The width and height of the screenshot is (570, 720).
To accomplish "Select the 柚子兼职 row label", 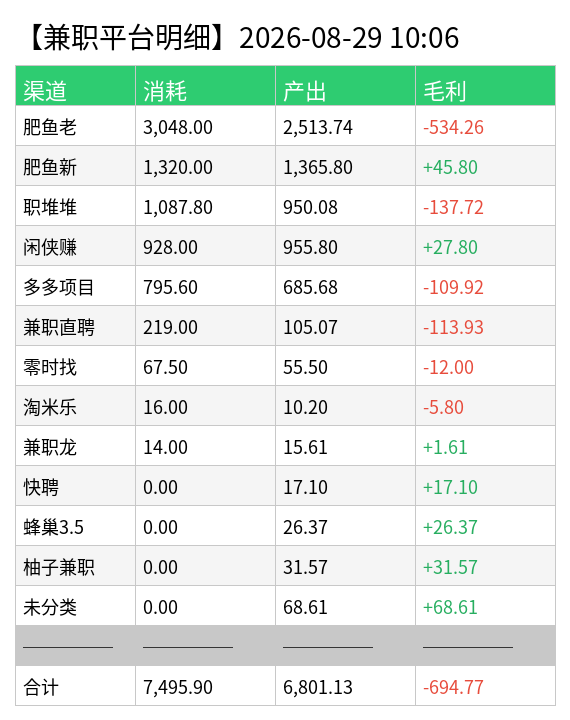I will click(59, 567).
